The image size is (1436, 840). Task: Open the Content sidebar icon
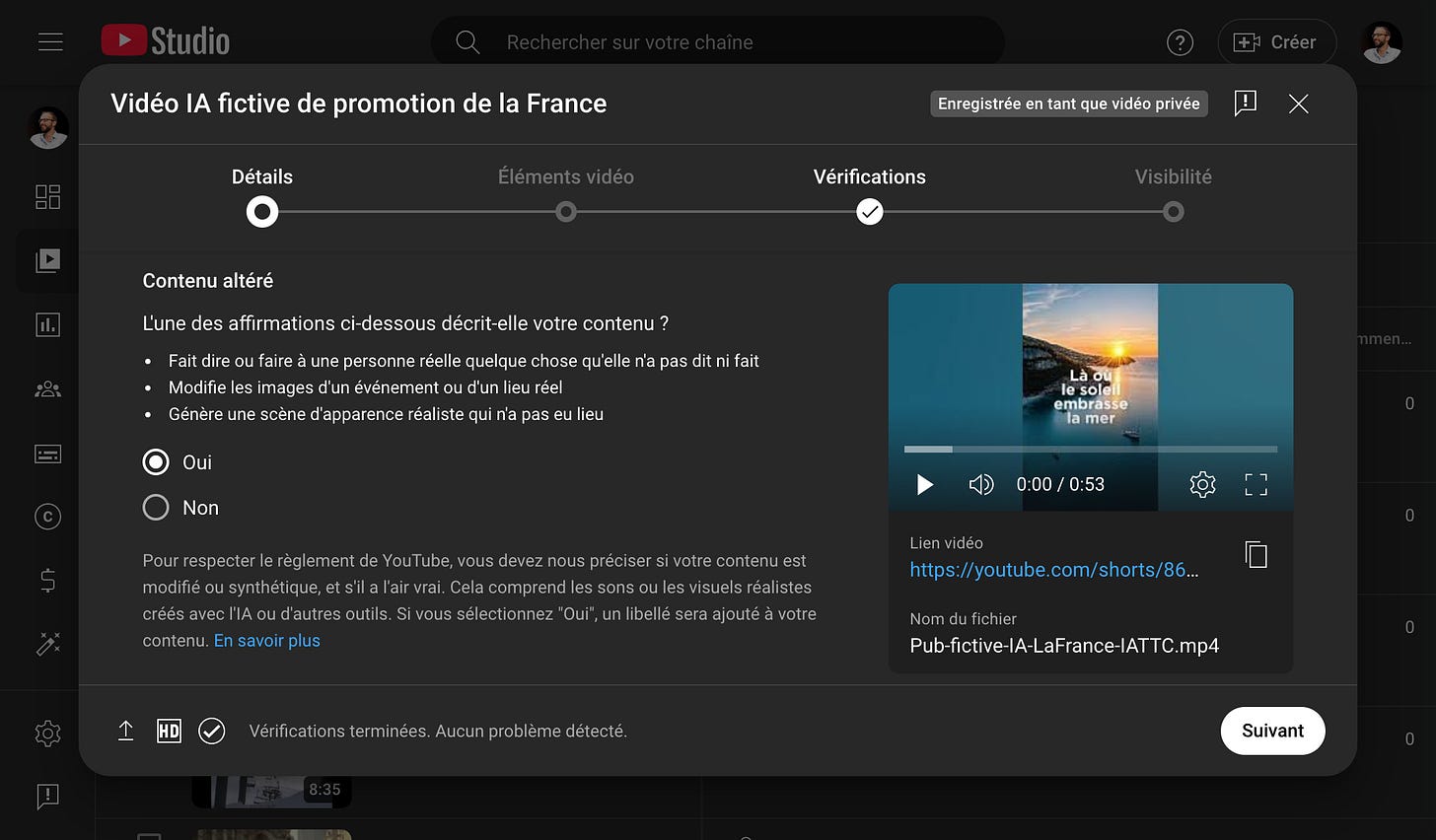(48, 260)
